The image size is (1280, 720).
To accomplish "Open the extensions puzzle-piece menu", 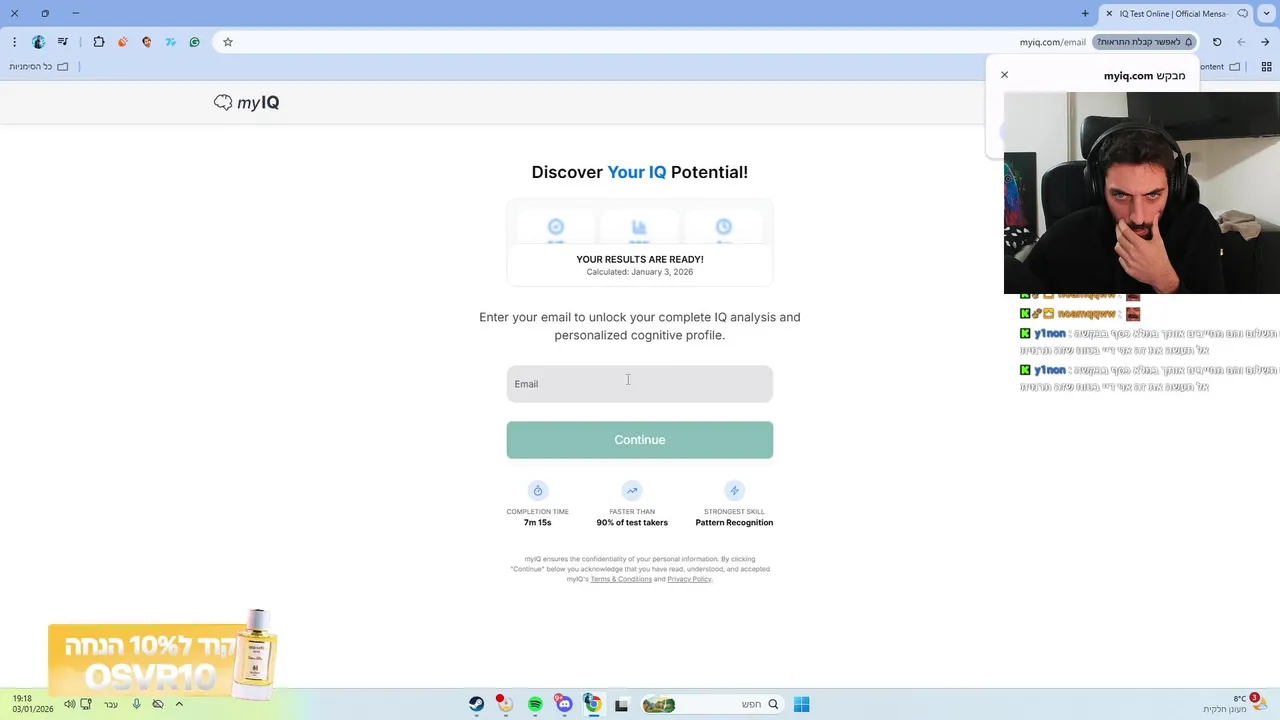I will pos(99,42).
